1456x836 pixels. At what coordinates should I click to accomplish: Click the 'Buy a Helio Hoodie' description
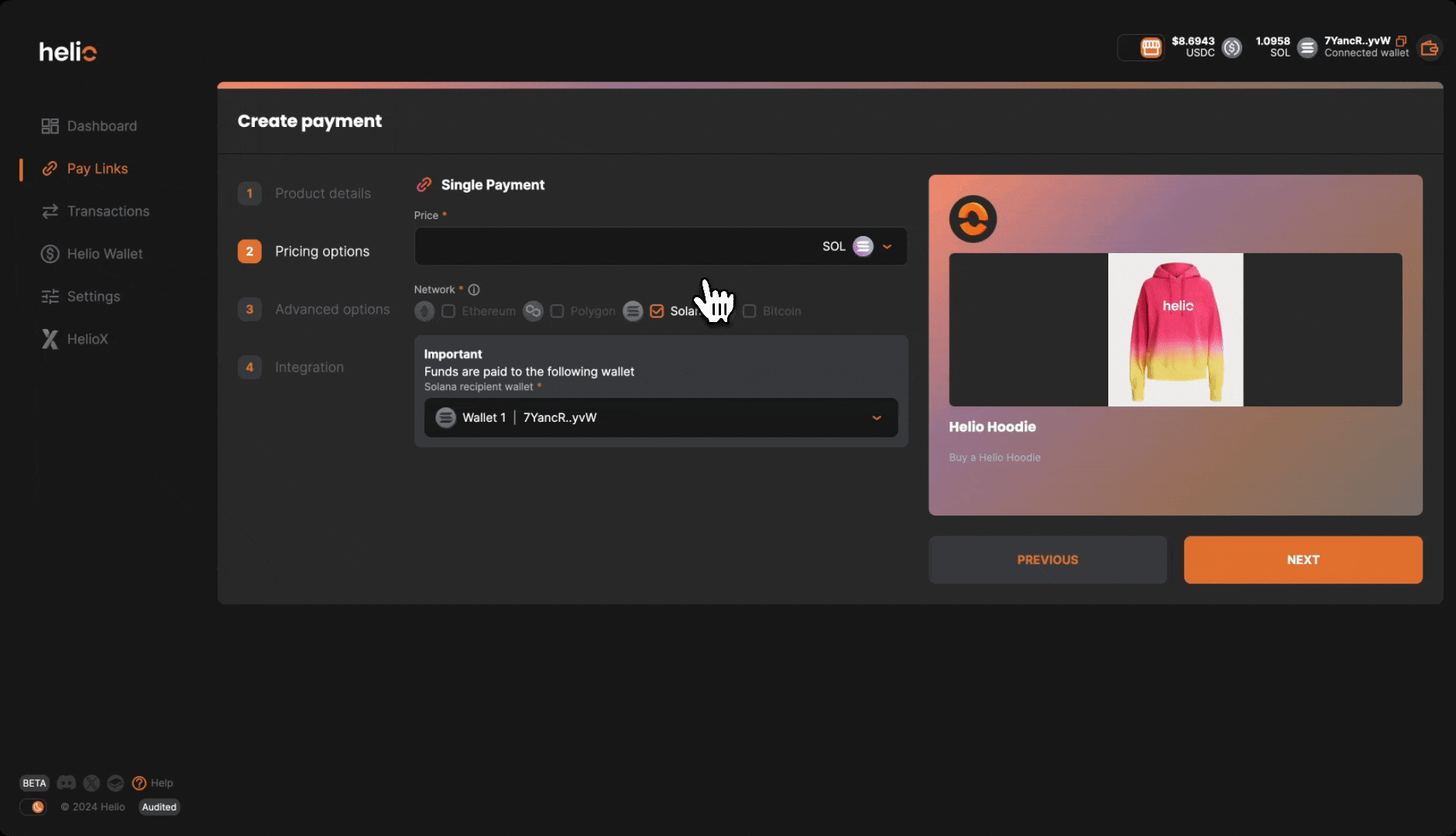coord(994,457)
